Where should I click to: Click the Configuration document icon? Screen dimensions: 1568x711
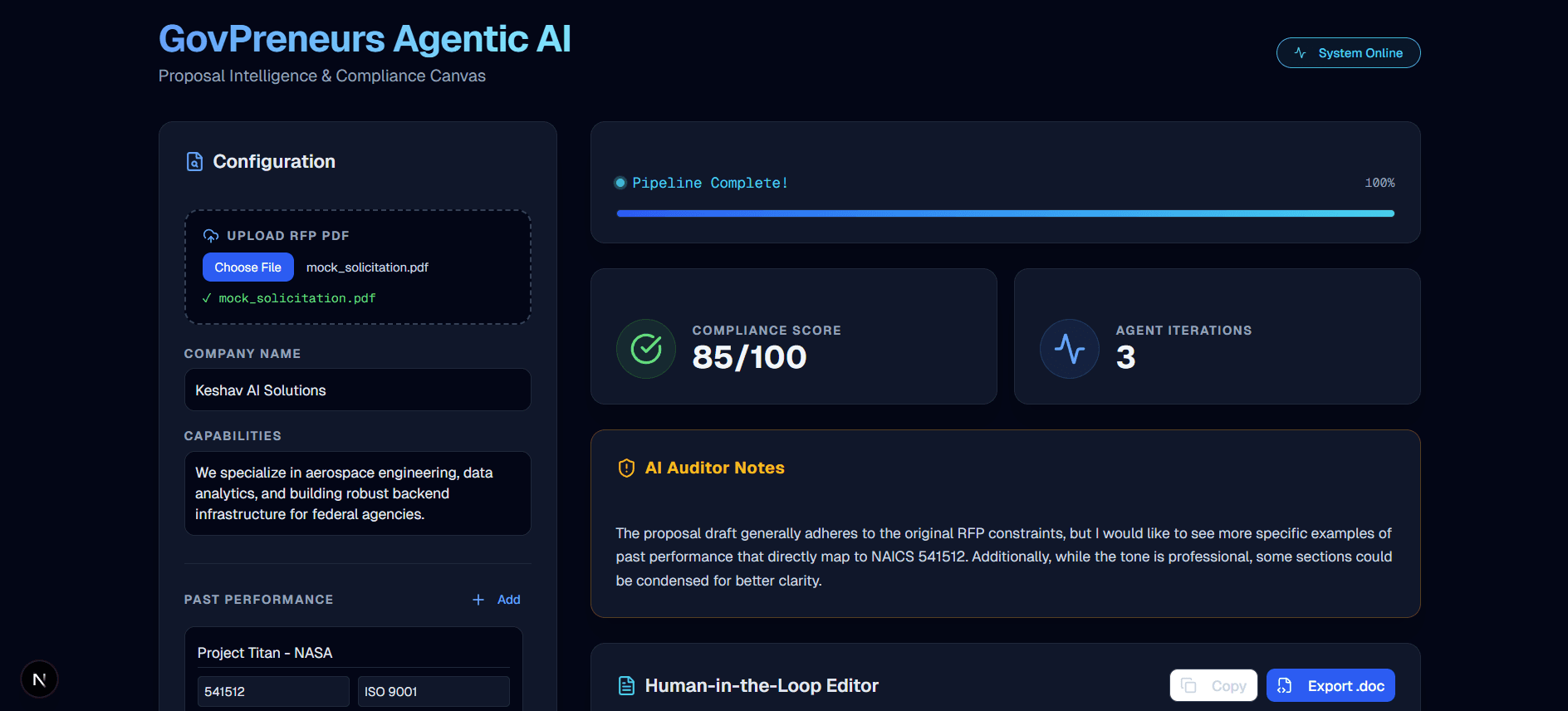point(194,161)
